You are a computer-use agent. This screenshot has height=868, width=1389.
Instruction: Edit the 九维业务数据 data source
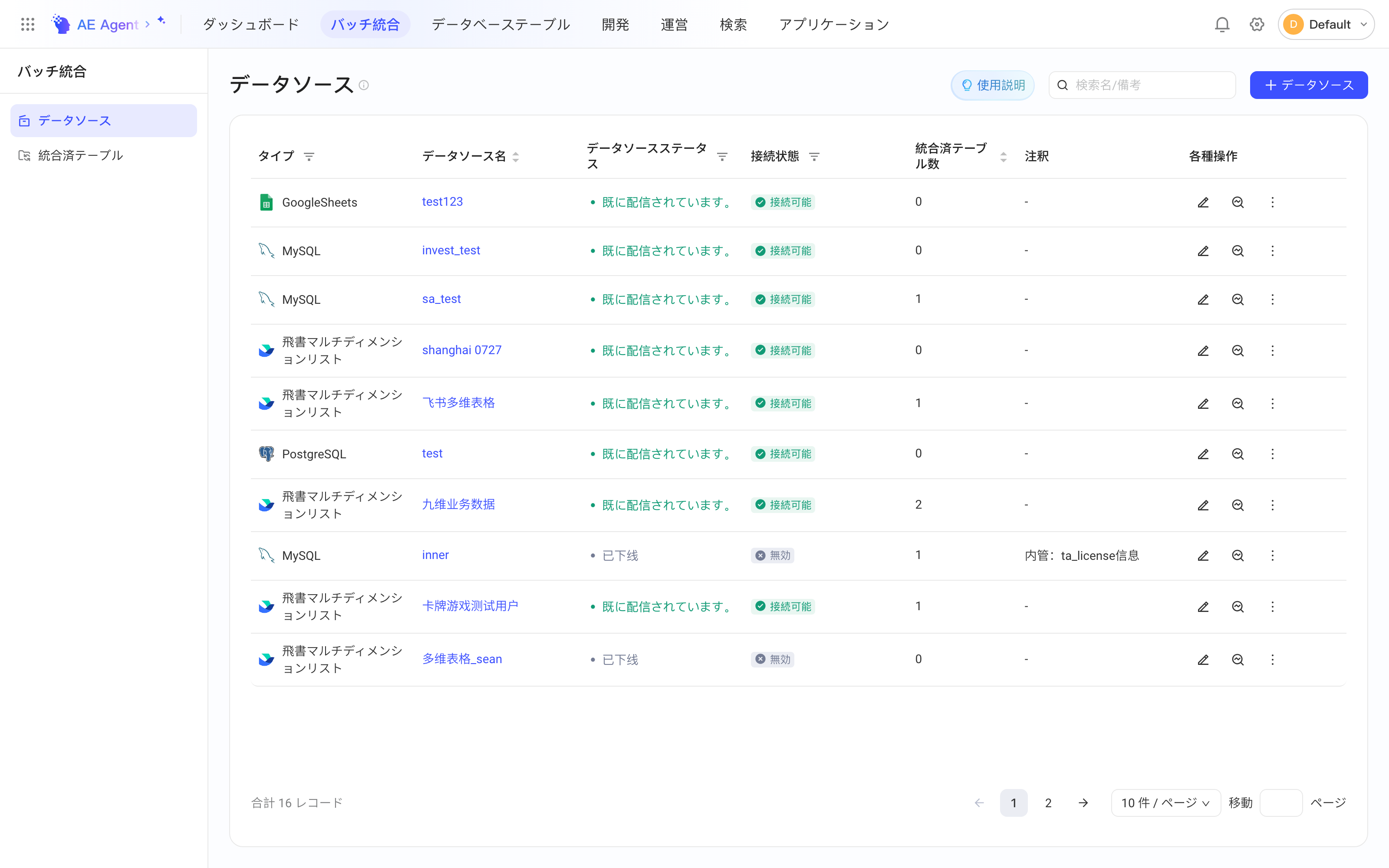coord(1203,505)
